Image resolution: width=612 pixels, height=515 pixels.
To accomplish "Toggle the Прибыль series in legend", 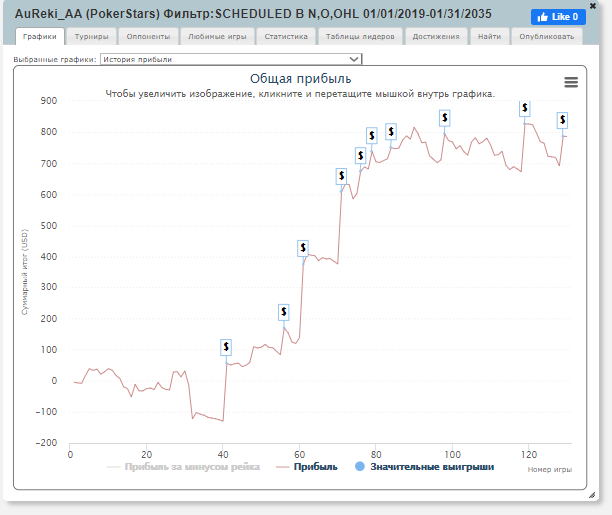I will [x=306, y=467].
